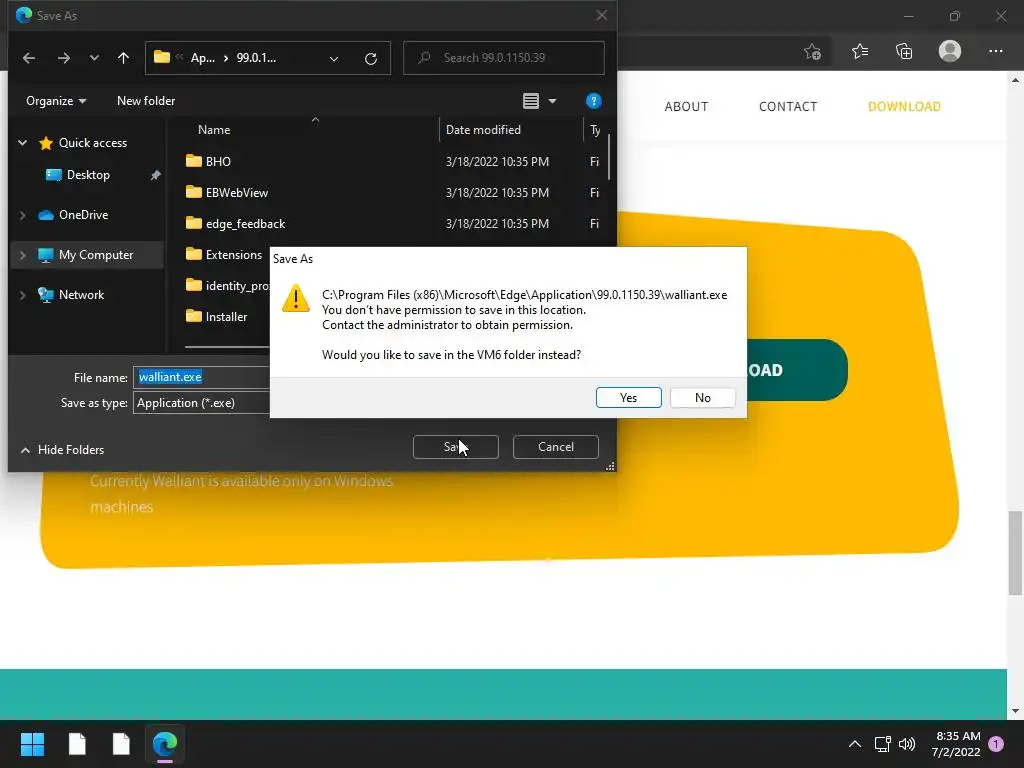Add this page to favorites in Edge

coord(812,51)
